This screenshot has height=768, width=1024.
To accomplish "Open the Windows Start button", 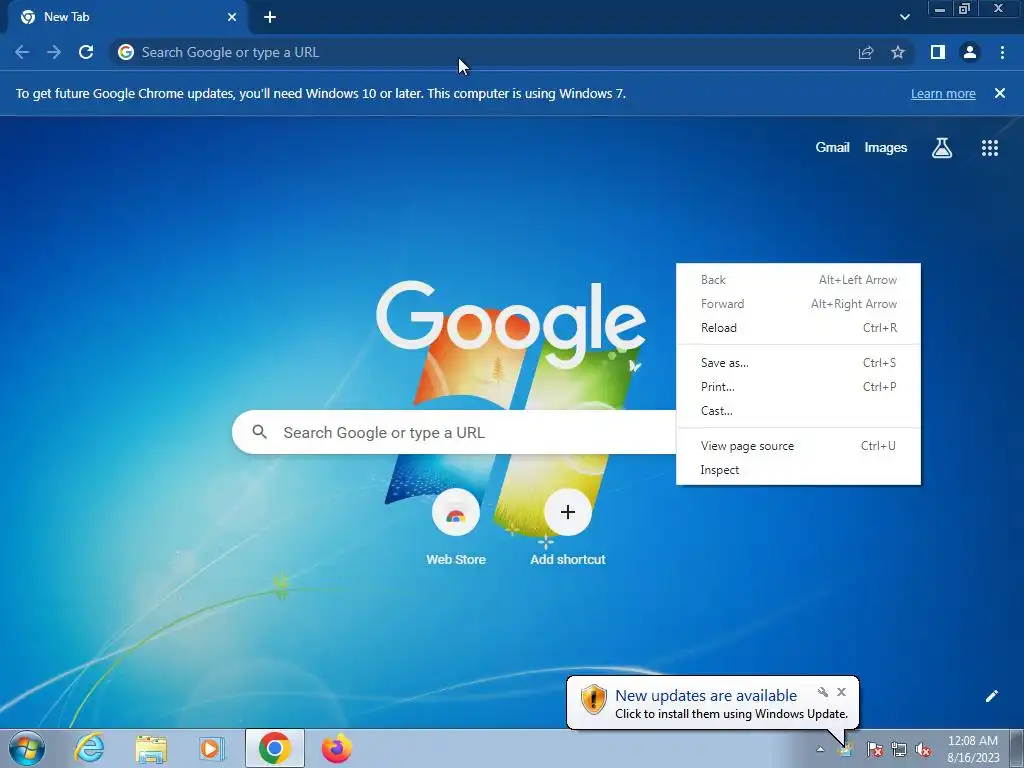I will [x=27, y=748].
